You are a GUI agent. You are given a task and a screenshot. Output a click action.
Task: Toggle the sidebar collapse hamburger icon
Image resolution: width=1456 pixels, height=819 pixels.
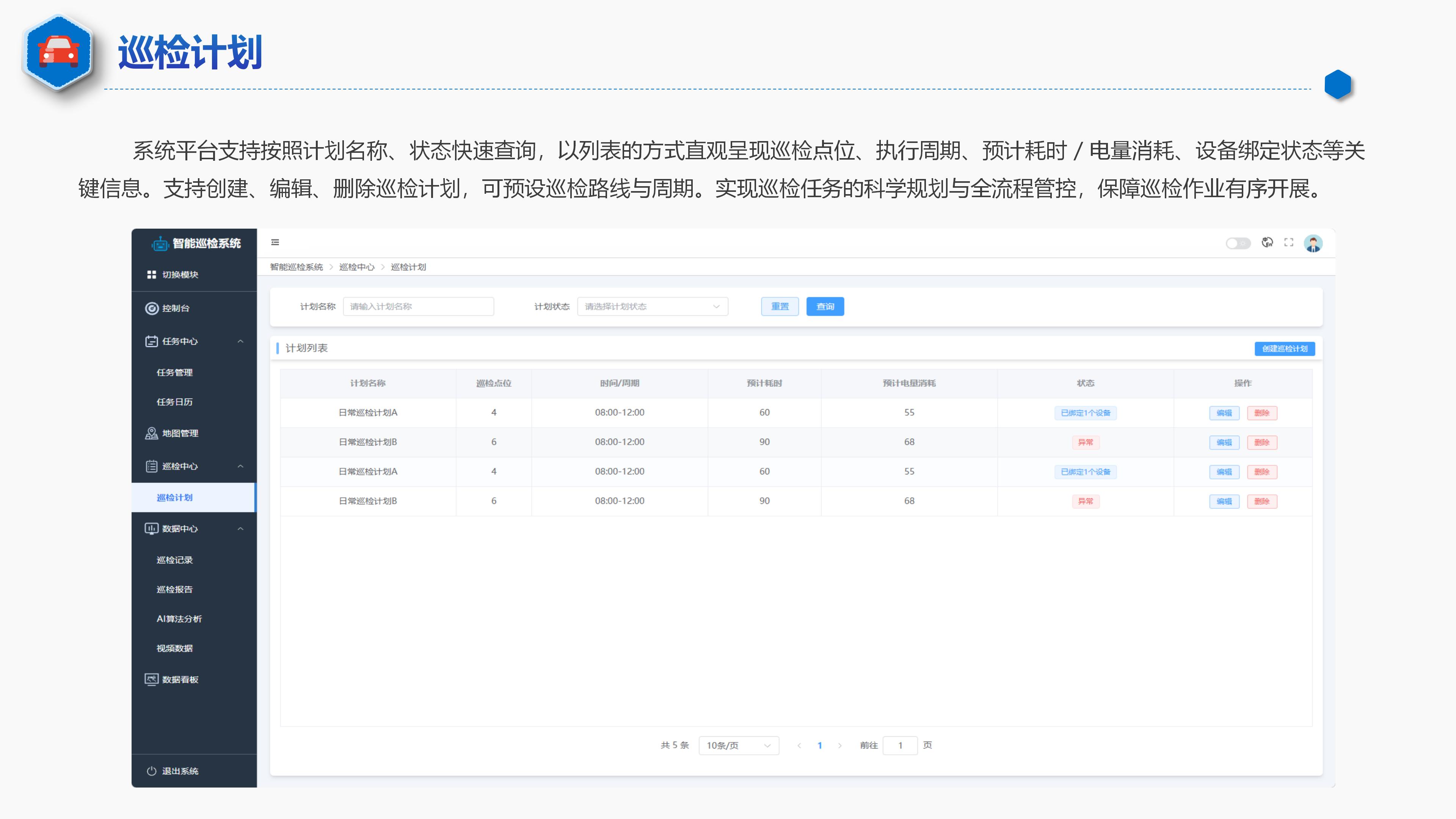tap(275, 243)
